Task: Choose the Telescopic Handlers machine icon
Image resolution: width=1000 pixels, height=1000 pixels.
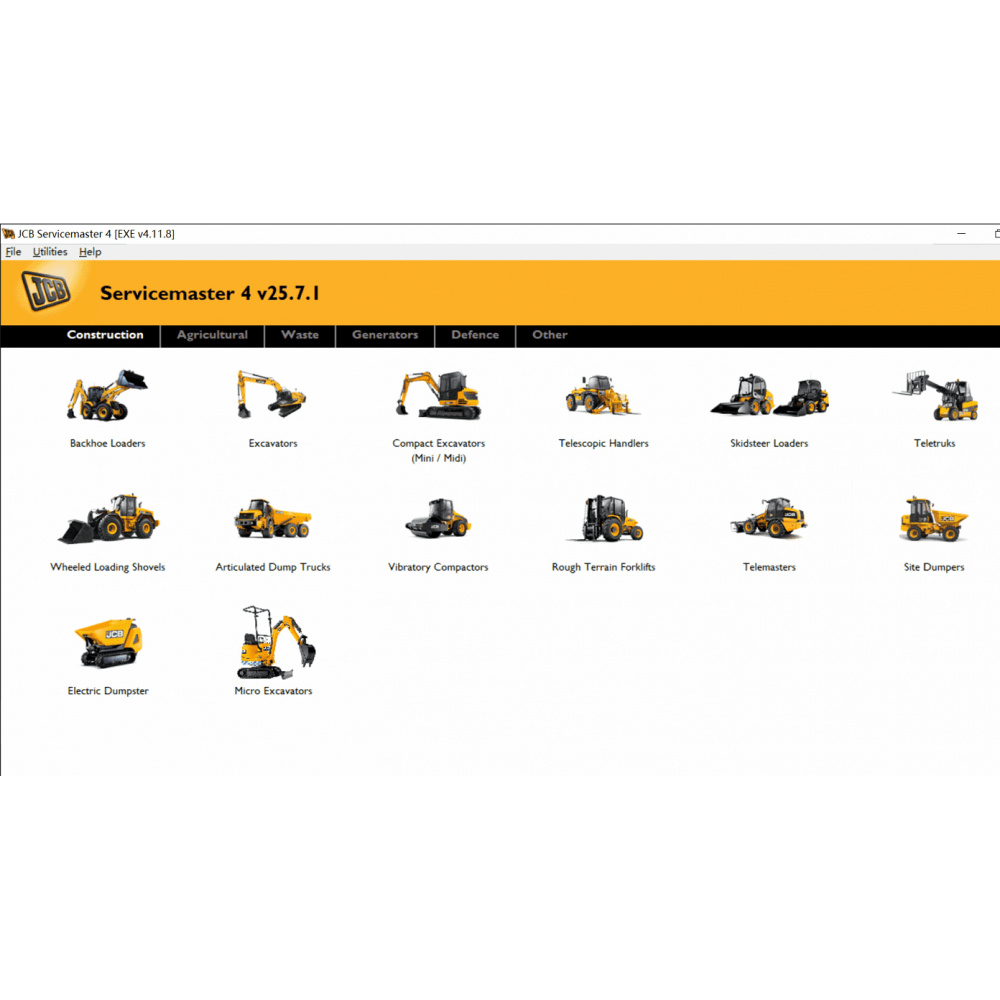Action: click(x=602, y=395)
